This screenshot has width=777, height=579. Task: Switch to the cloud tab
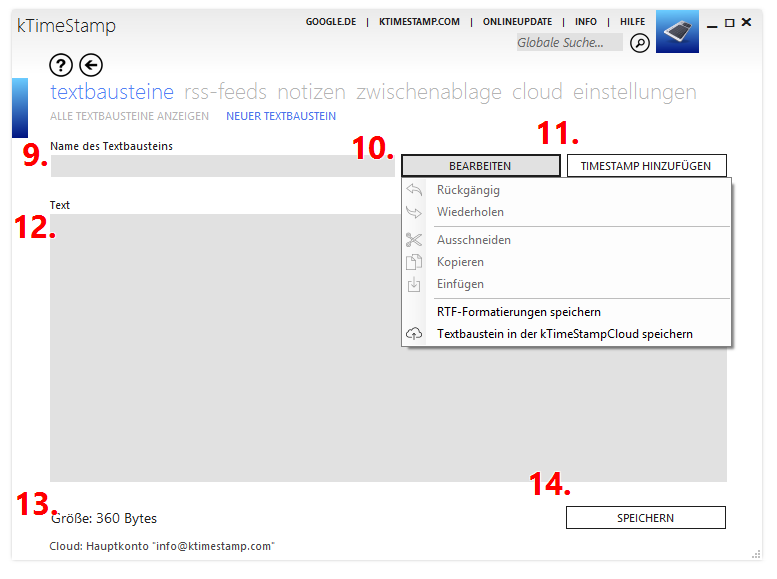click(x=537, y=92)
